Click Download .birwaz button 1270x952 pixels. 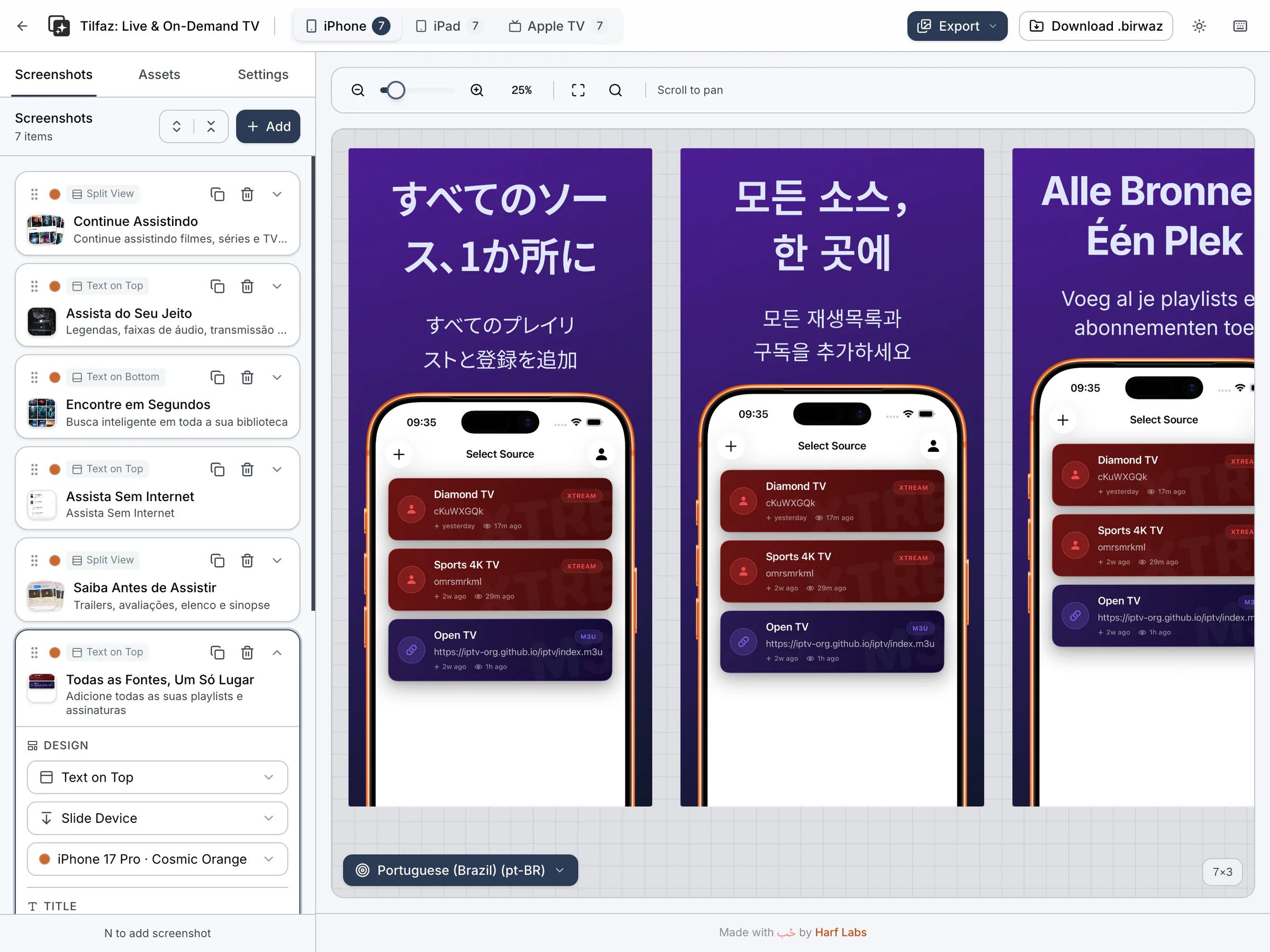(x=1095, y=26)
